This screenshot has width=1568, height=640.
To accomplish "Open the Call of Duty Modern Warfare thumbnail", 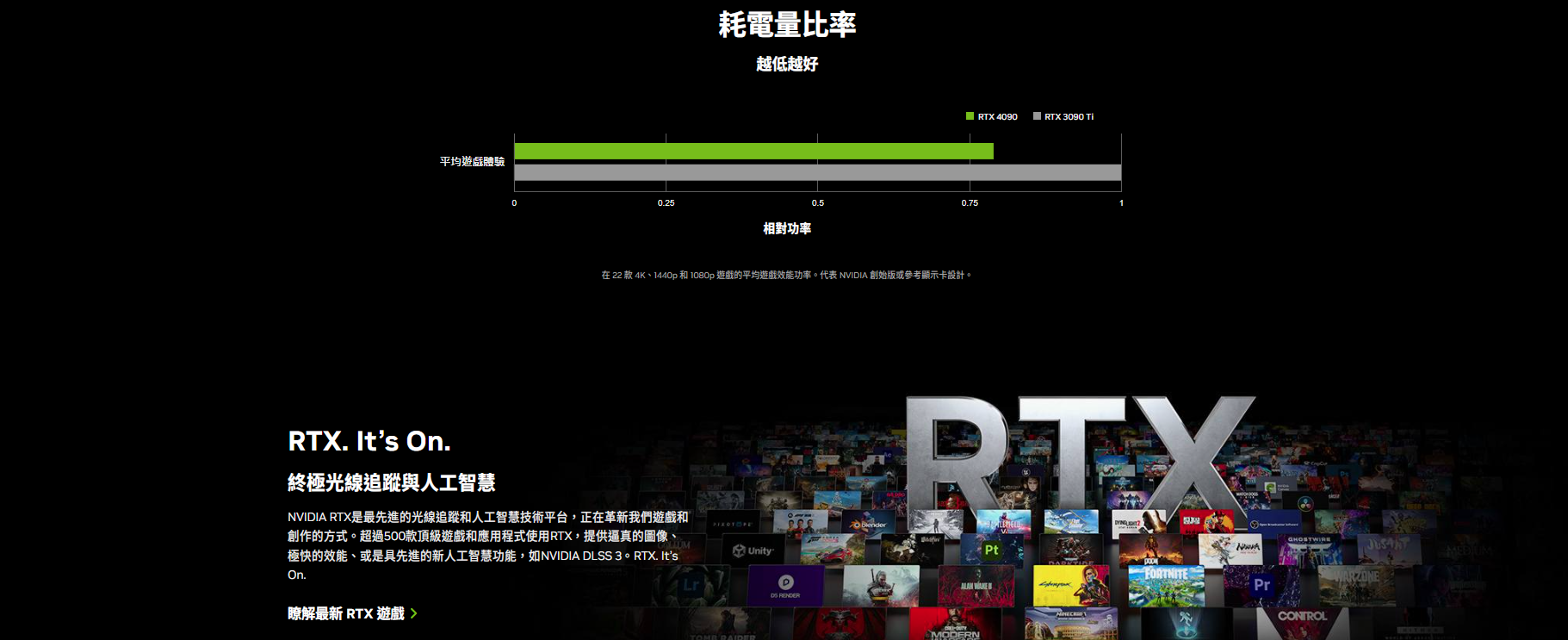I will coord(954,624).
